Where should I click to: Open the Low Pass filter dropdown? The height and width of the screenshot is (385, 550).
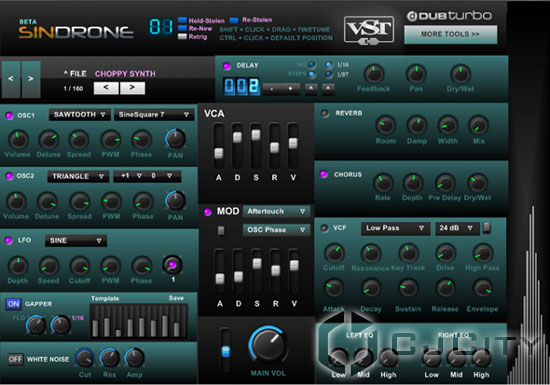[395, 228]
